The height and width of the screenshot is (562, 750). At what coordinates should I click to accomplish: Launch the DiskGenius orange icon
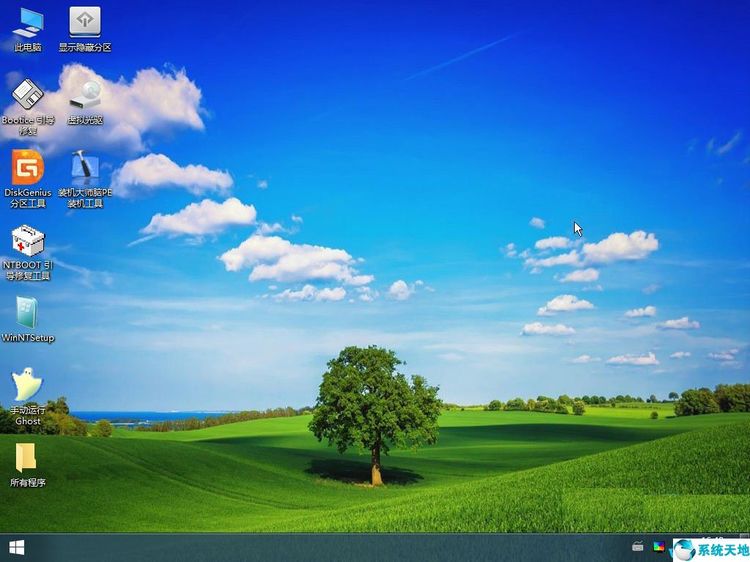[28, 167]
